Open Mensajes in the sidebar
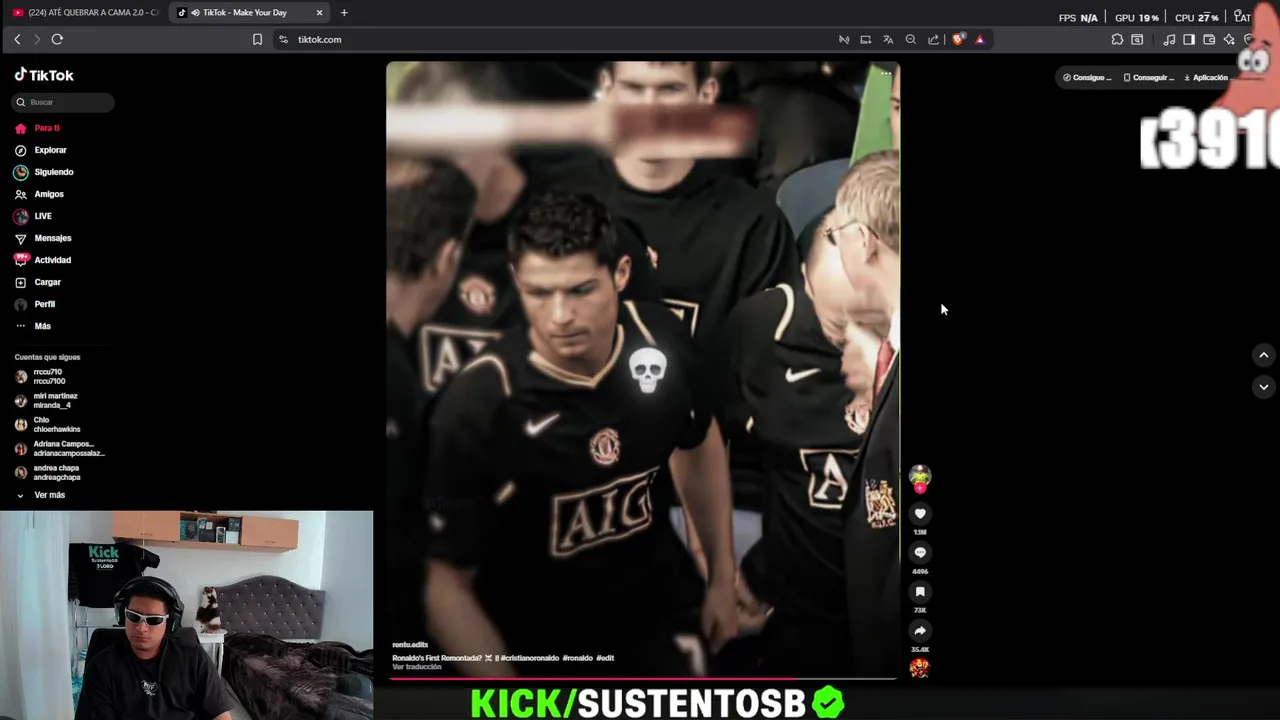The height and width of the screenshot is (720, 1280). coord(43,238)
